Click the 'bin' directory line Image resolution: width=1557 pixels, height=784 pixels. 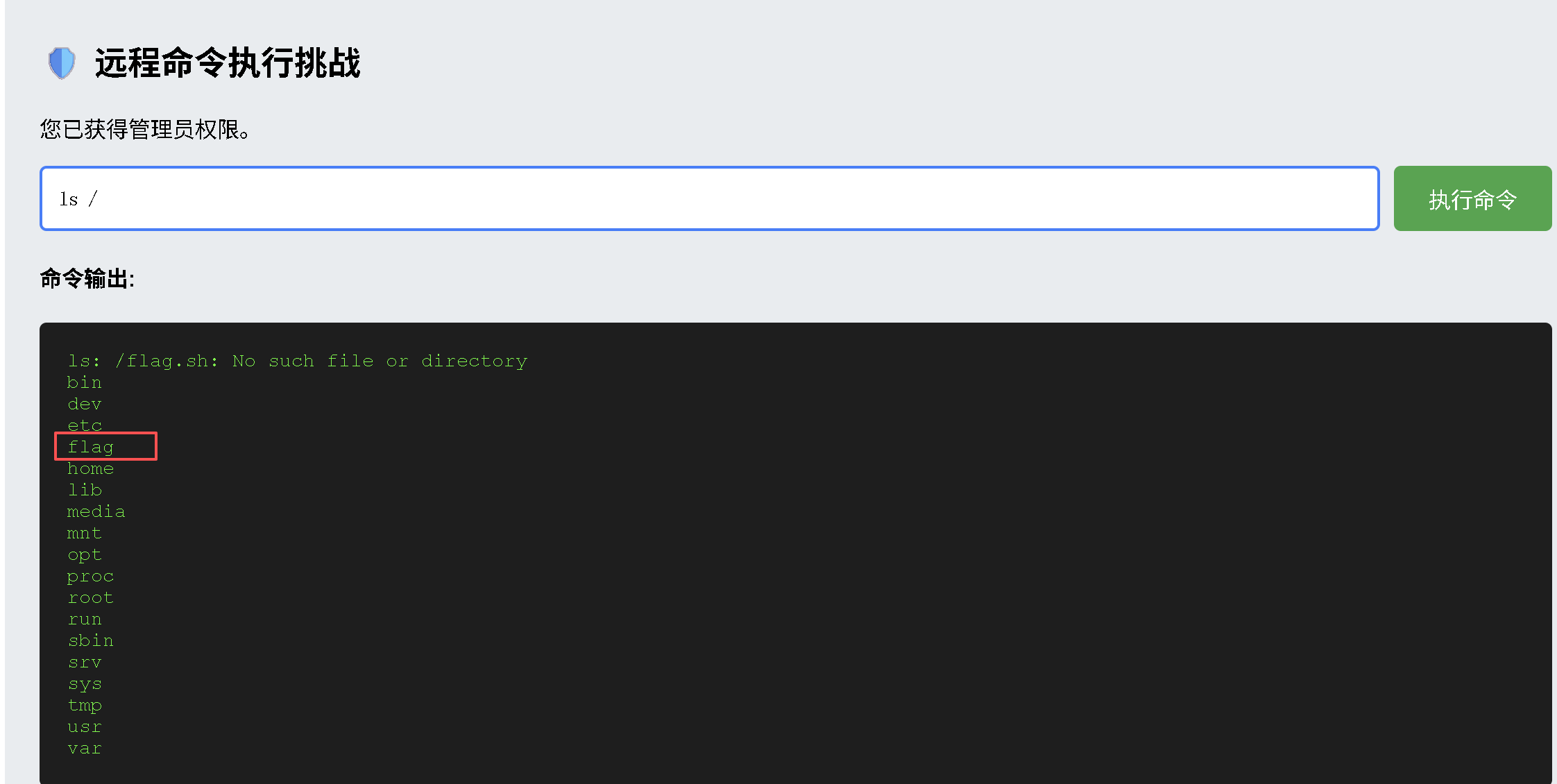pyautogui.click(x=85, y=382)
